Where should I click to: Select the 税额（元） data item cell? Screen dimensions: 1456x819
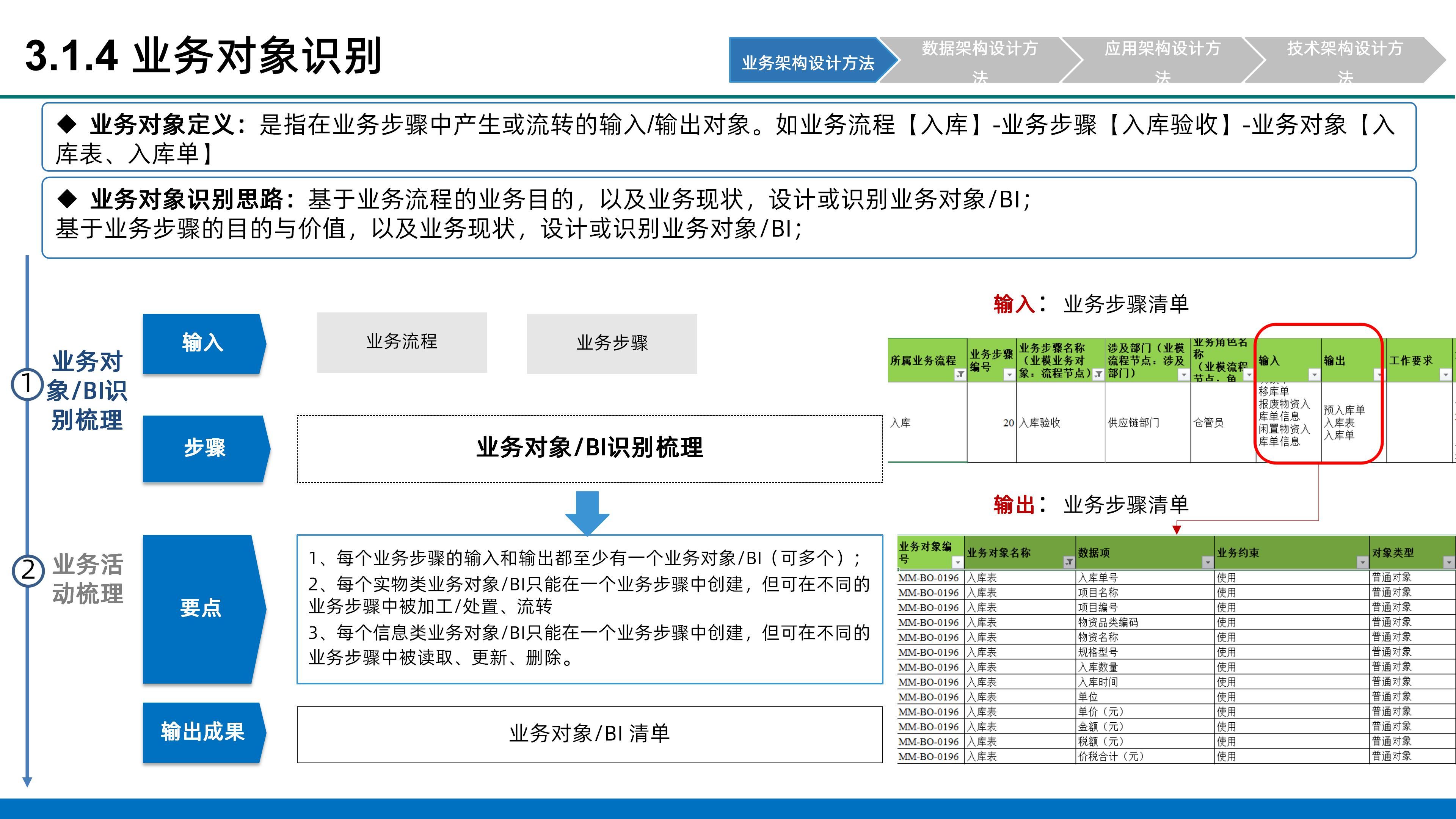pos(1145,741)
